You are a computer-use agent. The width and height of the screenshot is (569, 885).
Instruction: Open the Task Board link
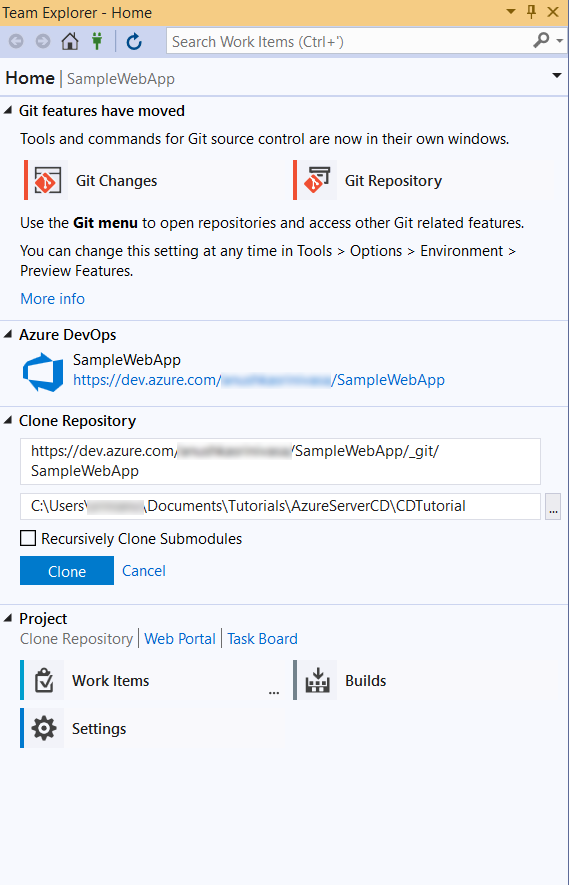coord(262,638)
